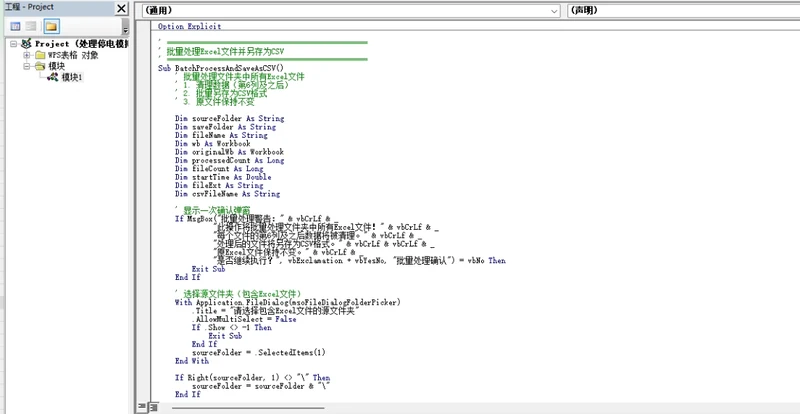Click the View Object icon in Project panel
The width and height of the screenshot is (800, 414).
pyautogui.click(x=31, y=26)
